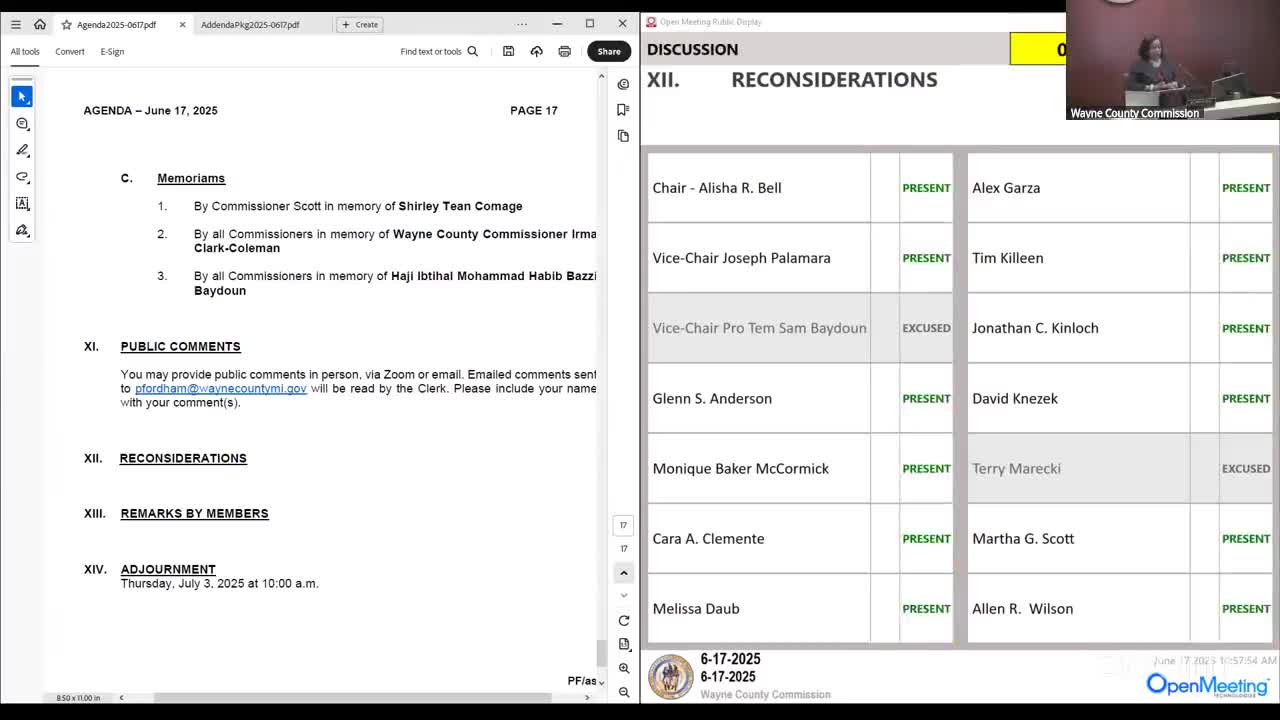Screen dimensions: 1280x720
Task: Open the Fill and Sign pen tool
Action: point(22,230)
